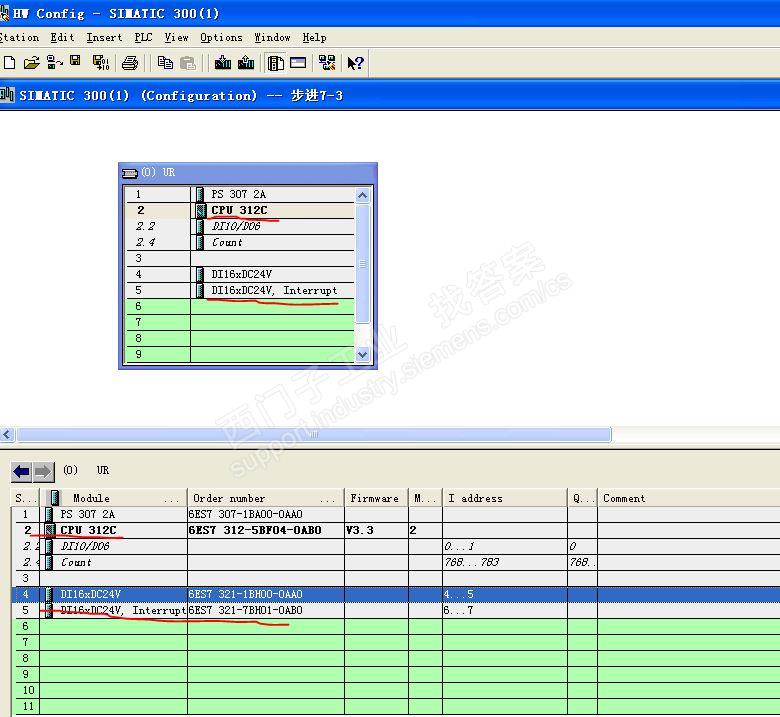Open the Options menu
Screen dimensions: 780x717
tap(221, 38)
